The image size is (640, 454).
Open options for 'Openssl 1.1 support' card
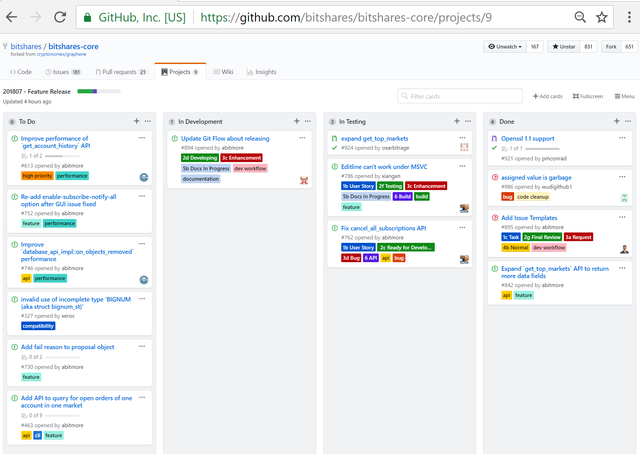pyautogui.click(x=622, y=138)
